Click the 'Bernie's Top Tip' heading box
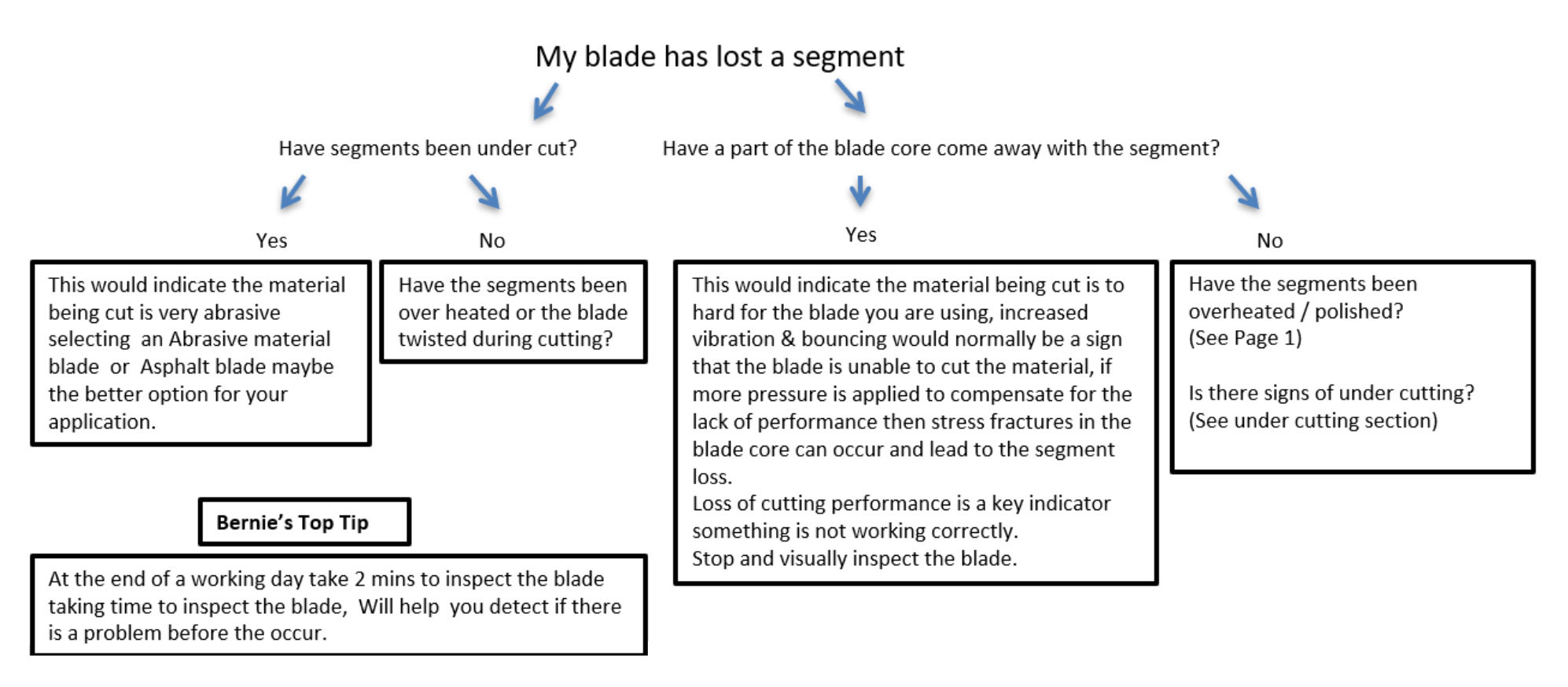The height and width of the screenshot is (687, 1568). tap(304, 522)
